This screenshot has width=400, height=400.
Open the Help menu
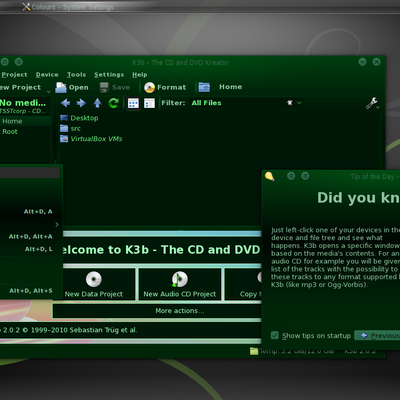point(140,75)
